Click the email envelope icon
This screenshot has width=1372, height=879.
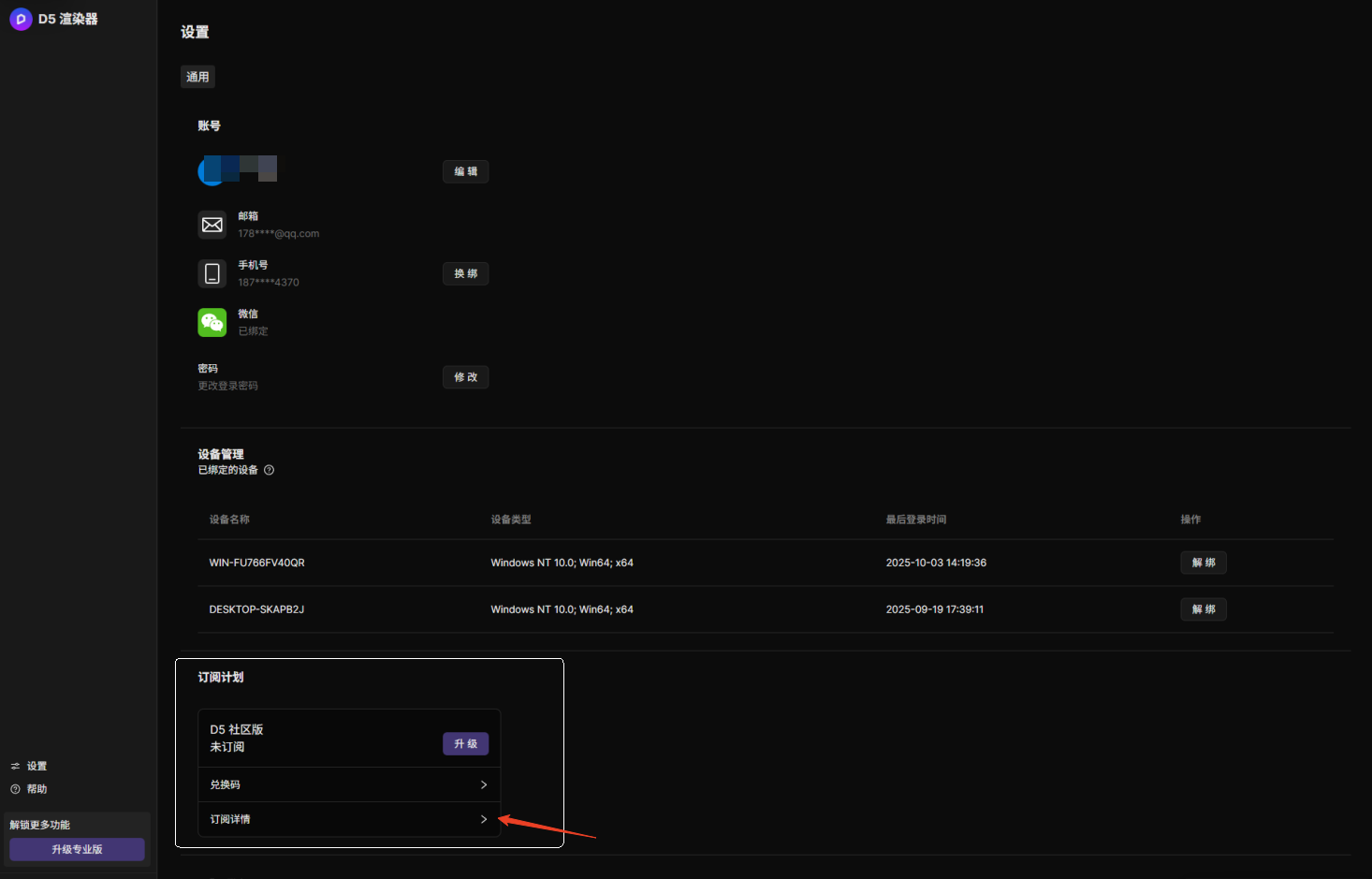pos(212,225)
